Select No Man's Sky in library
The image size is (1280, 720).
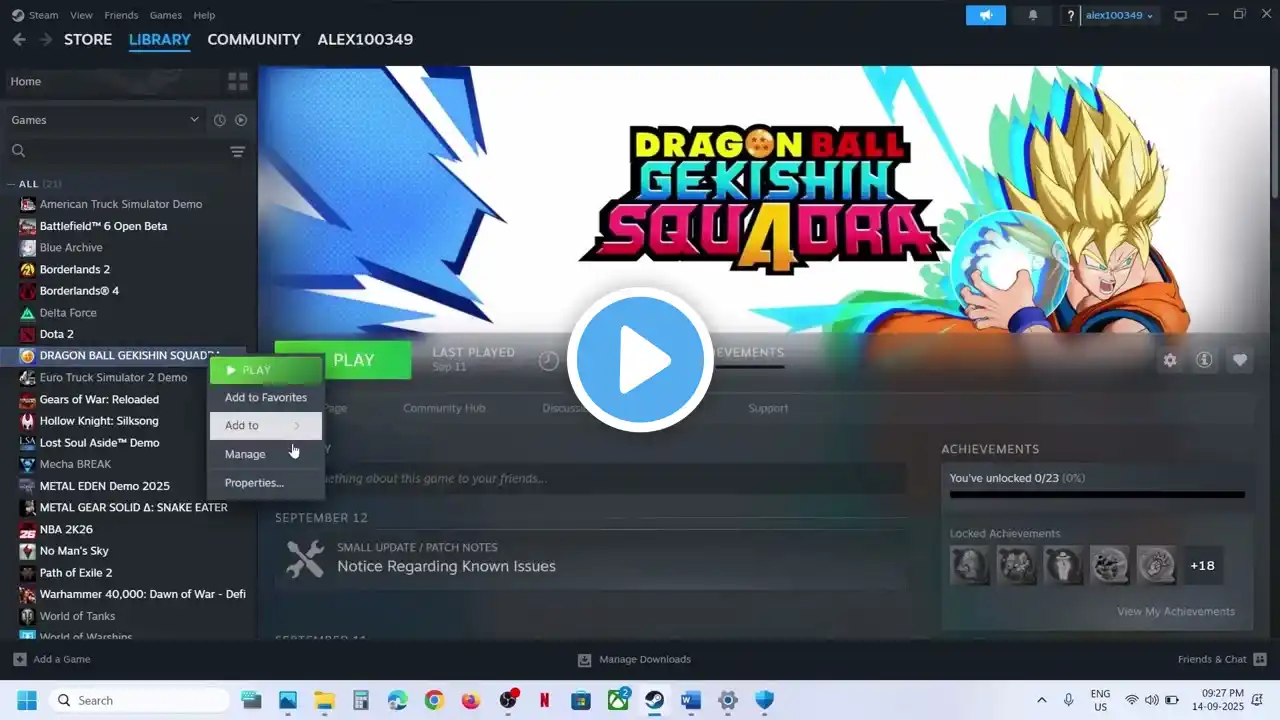(74, 551)
